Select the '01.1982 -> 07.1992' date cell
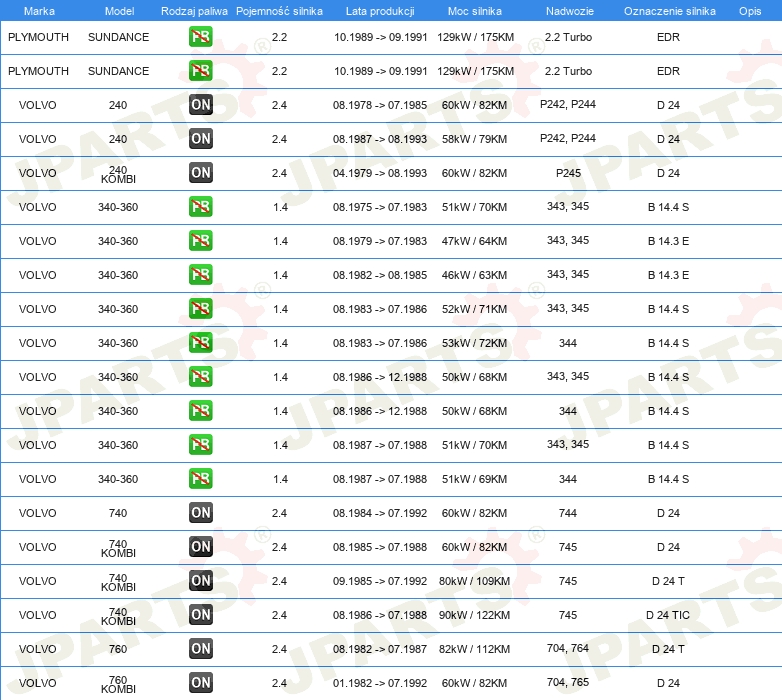782x700 pixels. [380, 683]
